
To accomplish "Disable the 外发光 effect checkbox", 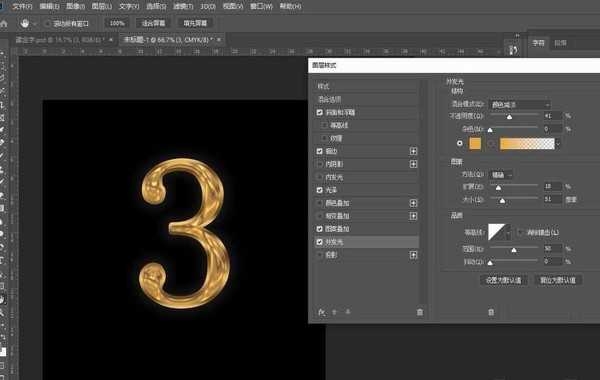I will [x=320, y=242].
